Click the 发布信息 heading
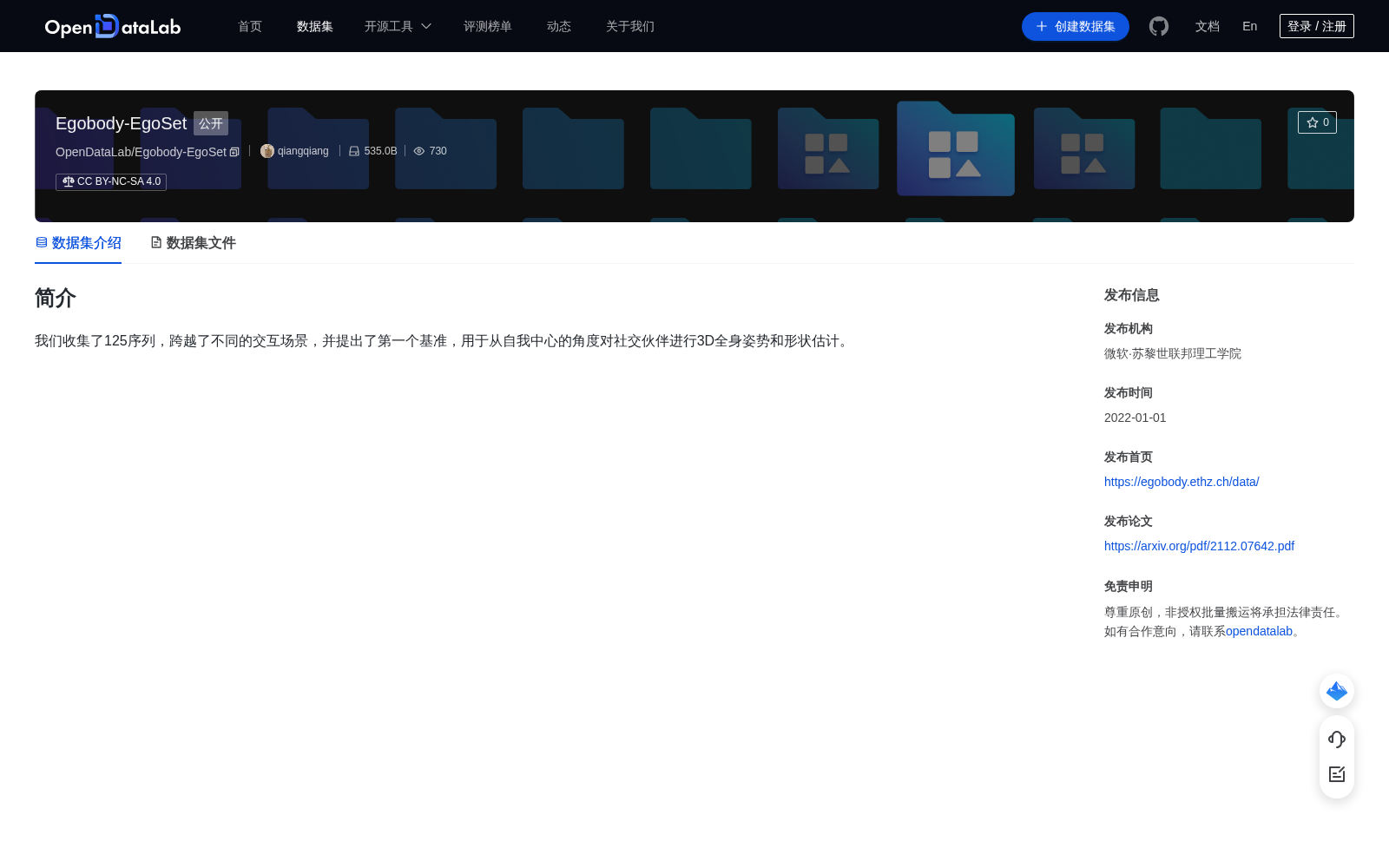This screenshot has height=868, width=1389. click(1132, 295)
